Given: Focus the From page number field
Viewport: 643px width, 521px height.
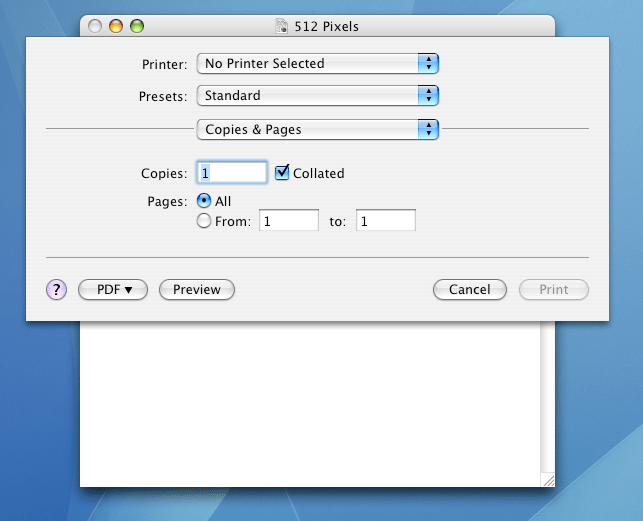Looking at the screenshot, I should point(289,221).
